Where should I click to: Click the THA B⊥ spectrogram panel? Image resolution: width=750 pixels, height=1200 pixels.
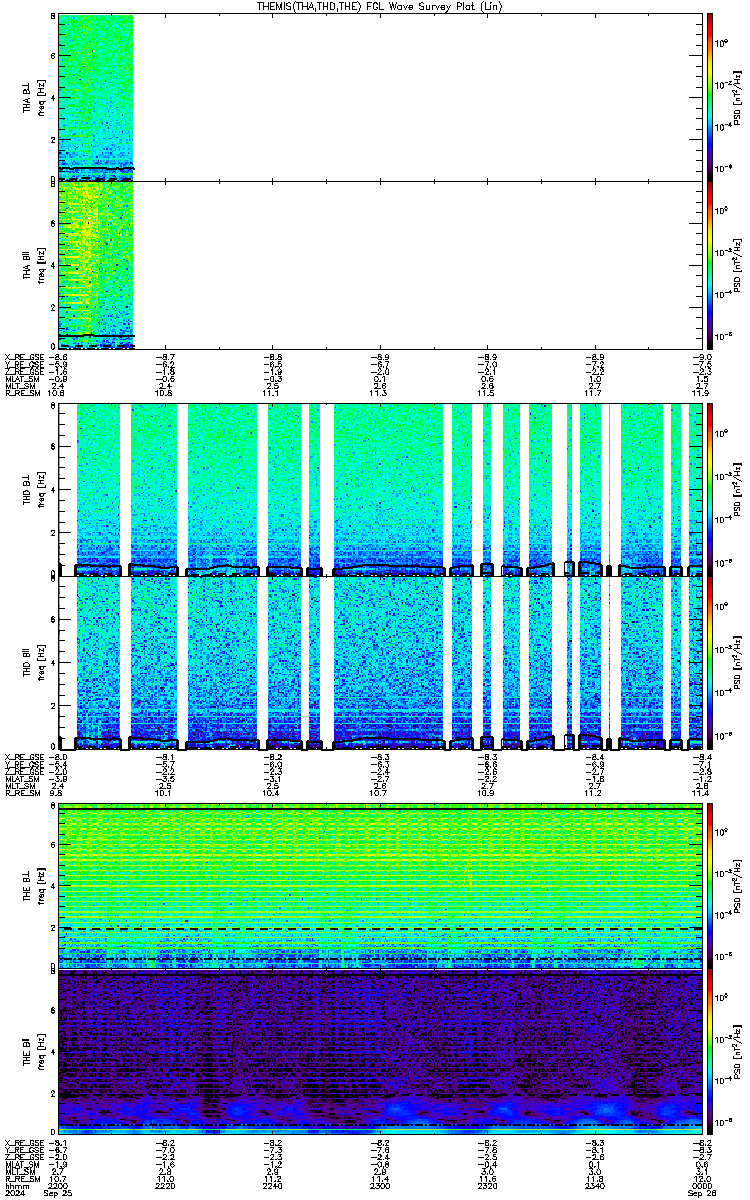pos(380,97)
